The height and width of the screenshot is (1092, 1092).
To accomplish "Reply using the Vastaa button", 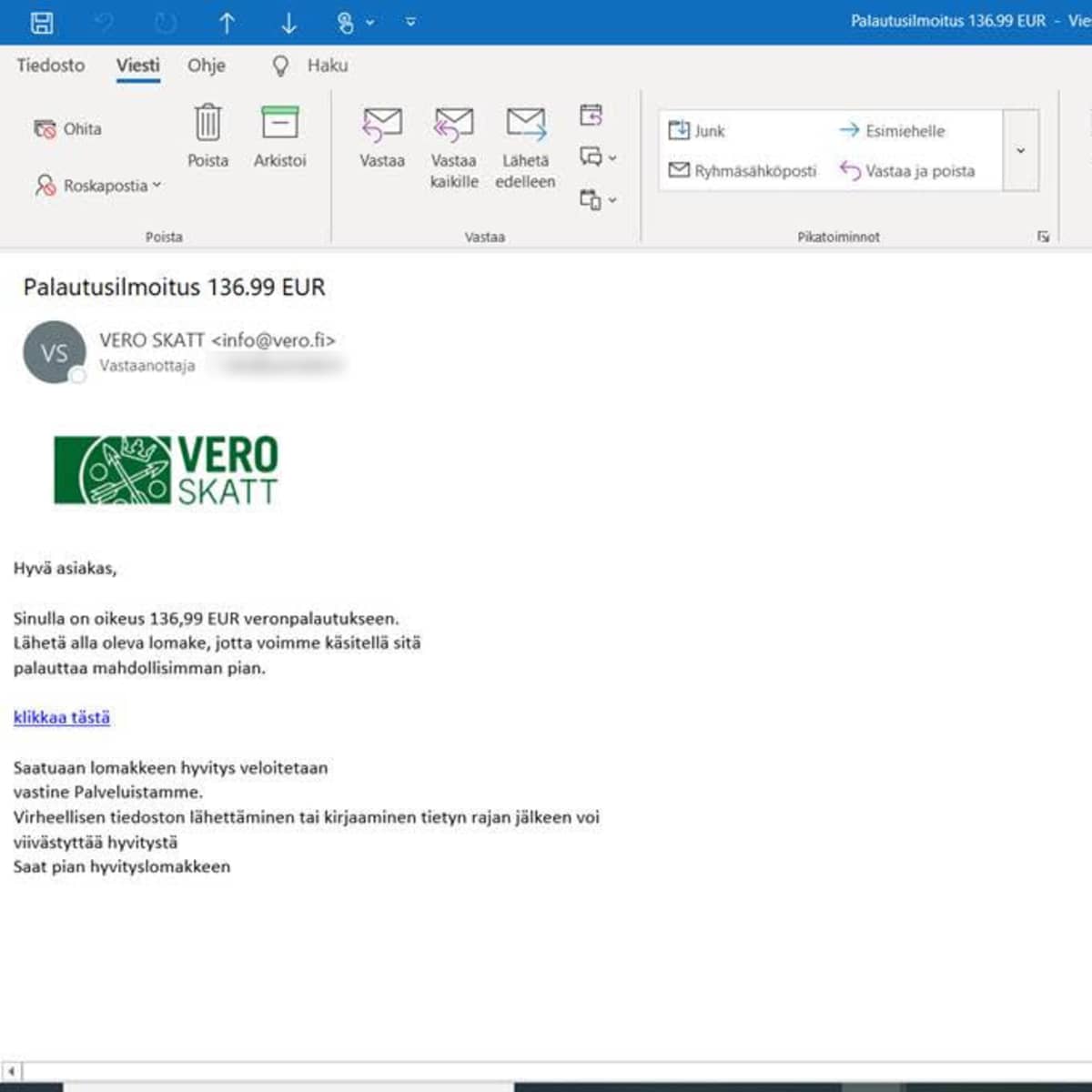I will tap(382, 137).
